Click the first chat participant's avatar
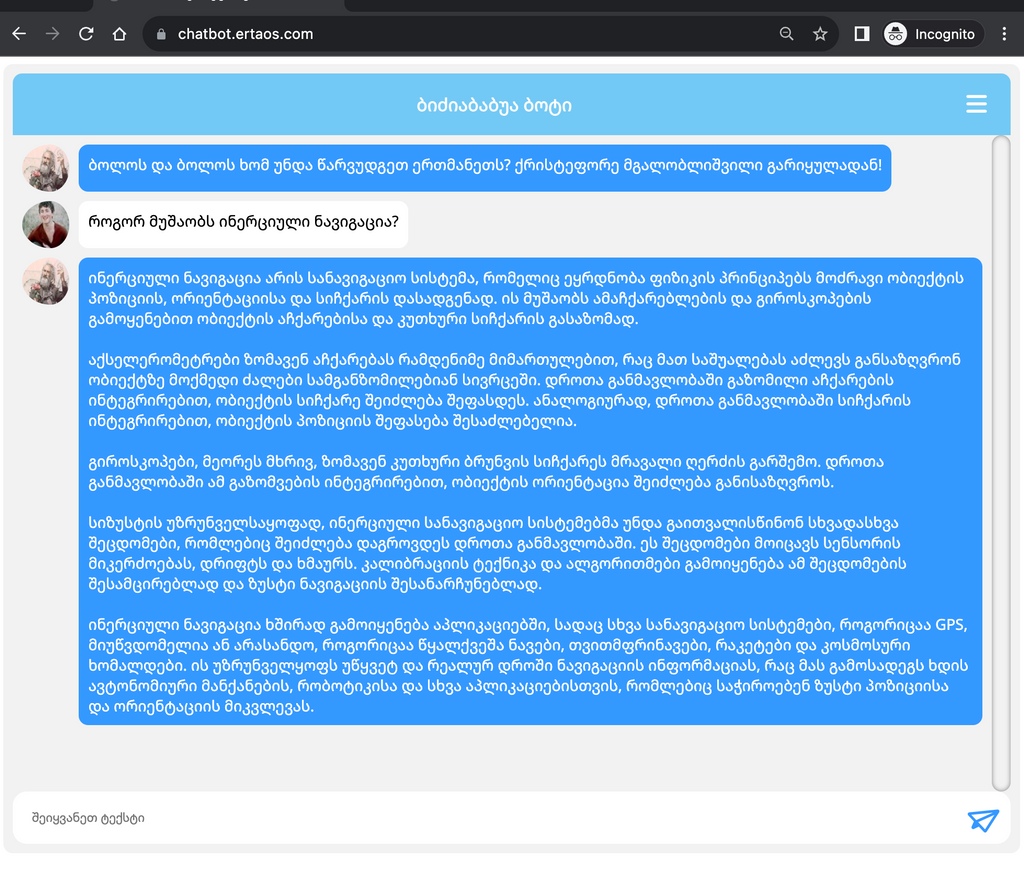Image resolution: width=1024 pixels, height=872 pixels. [x=44, y=167]
